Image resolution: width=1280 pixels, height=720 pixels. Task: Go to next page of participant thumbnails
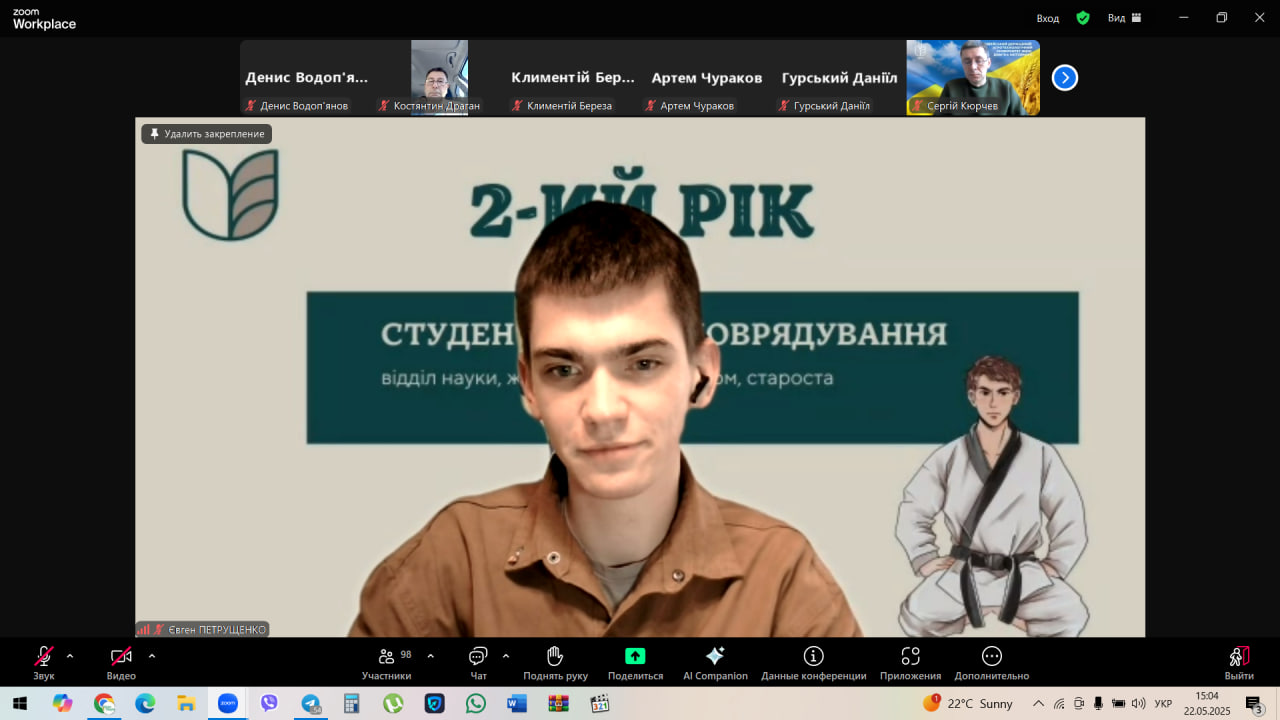tap(1065, 77)
